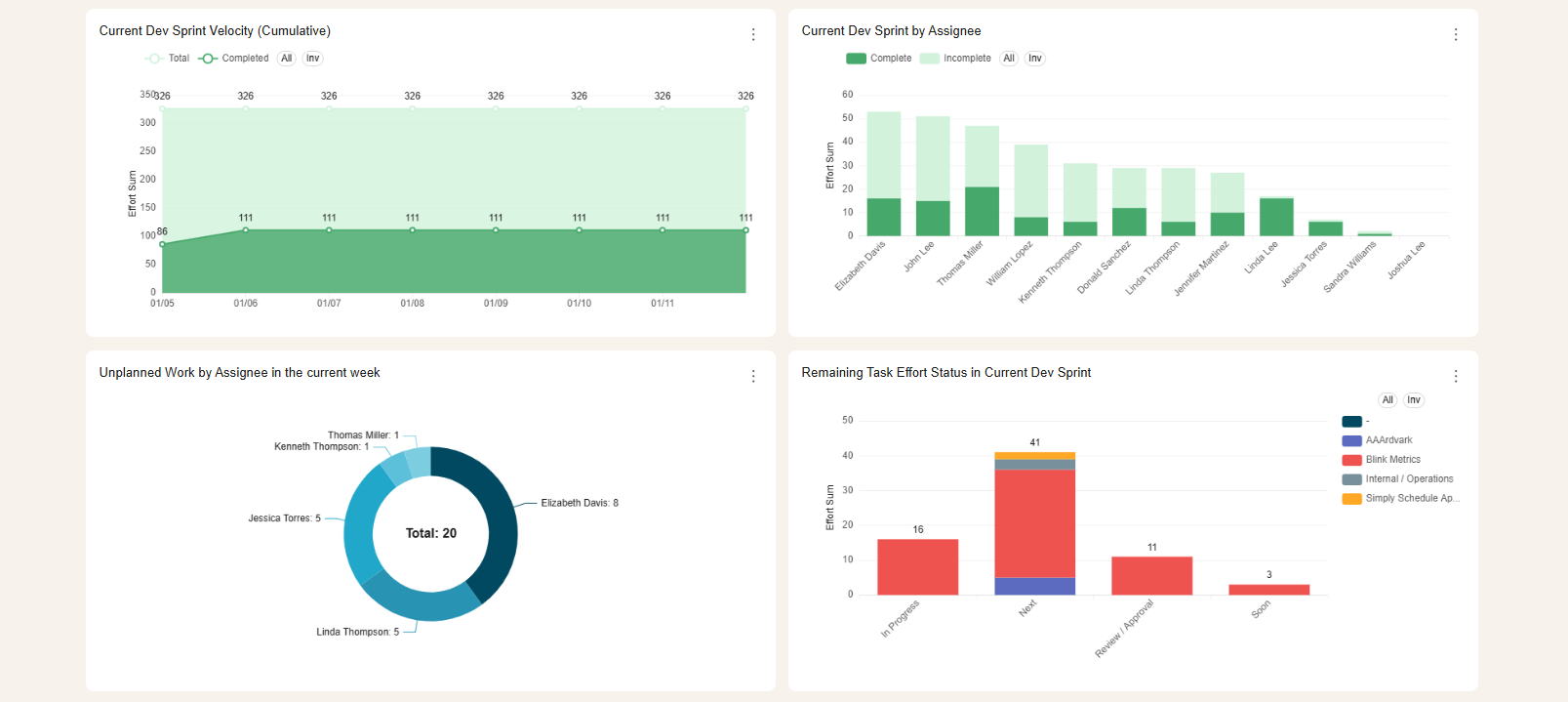Viewport: 1568px width, 702px height.
Task: Click Inv button in velocity chart legend
Action: (312, 59)
